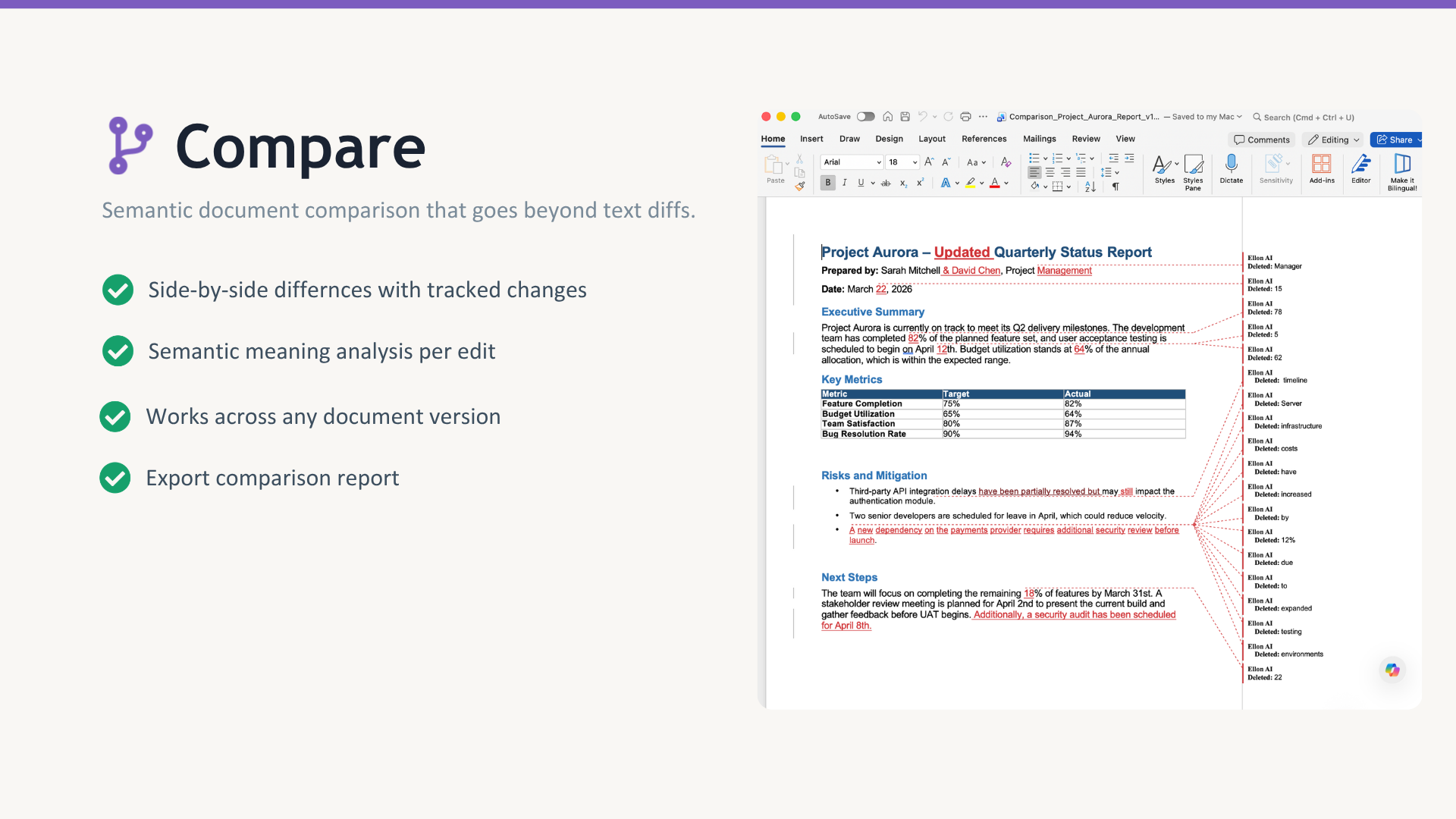
Task: Click the Format Painter brush icon
Action: 799,187
